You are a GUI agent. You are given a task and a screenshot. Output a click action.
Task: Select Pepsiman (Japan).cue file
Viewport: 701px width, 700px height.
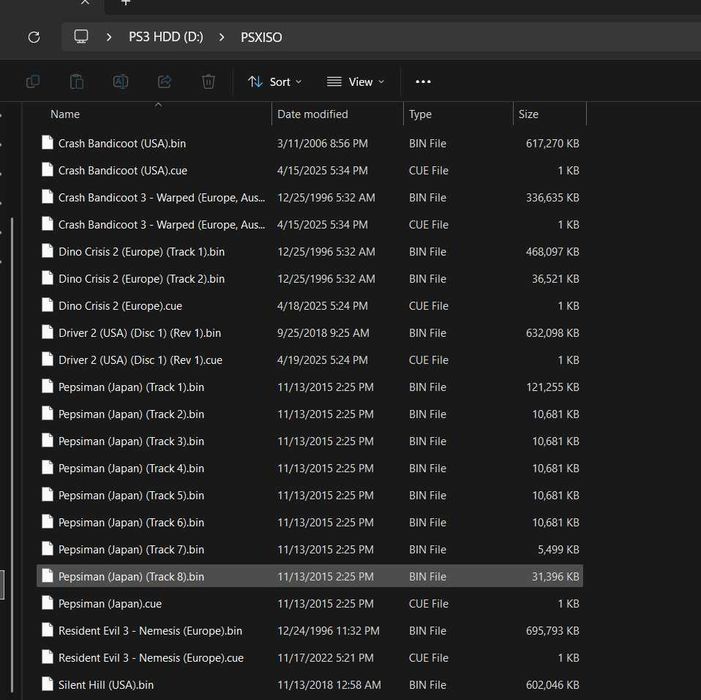coord(310,604)
